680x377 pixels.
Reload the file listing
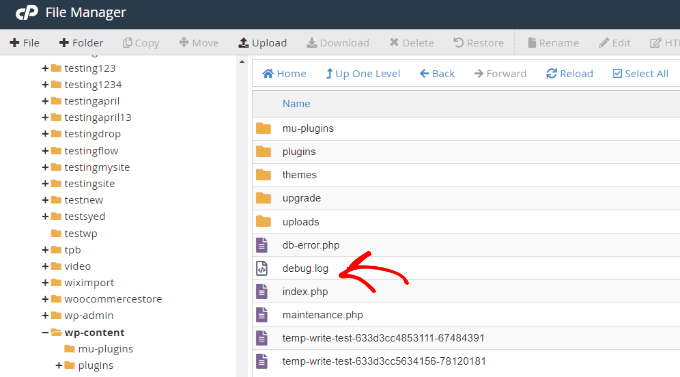click(569, 74)
